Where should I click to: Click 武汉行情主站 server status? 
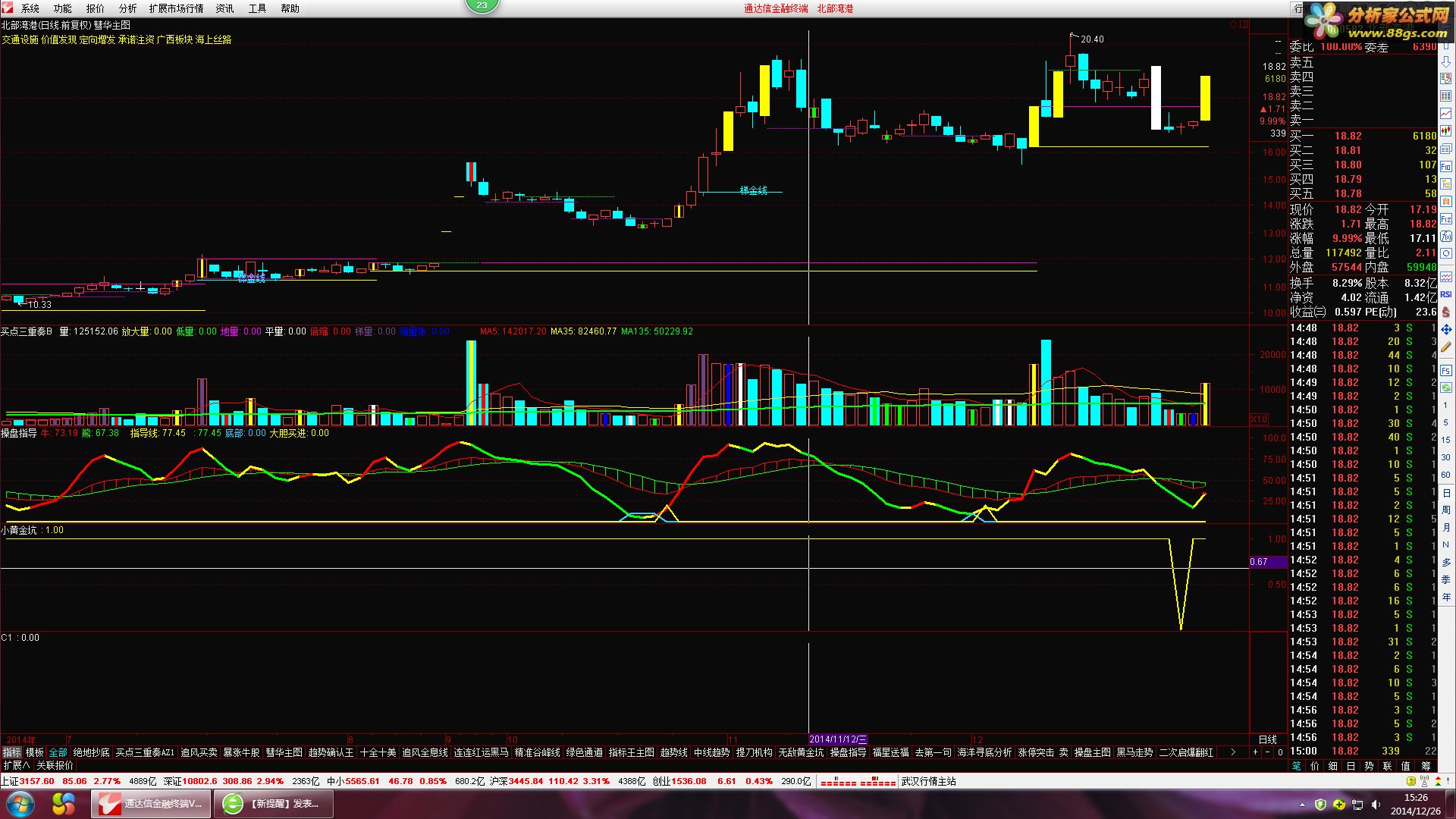pyautogui.click(x=928, y=781)
